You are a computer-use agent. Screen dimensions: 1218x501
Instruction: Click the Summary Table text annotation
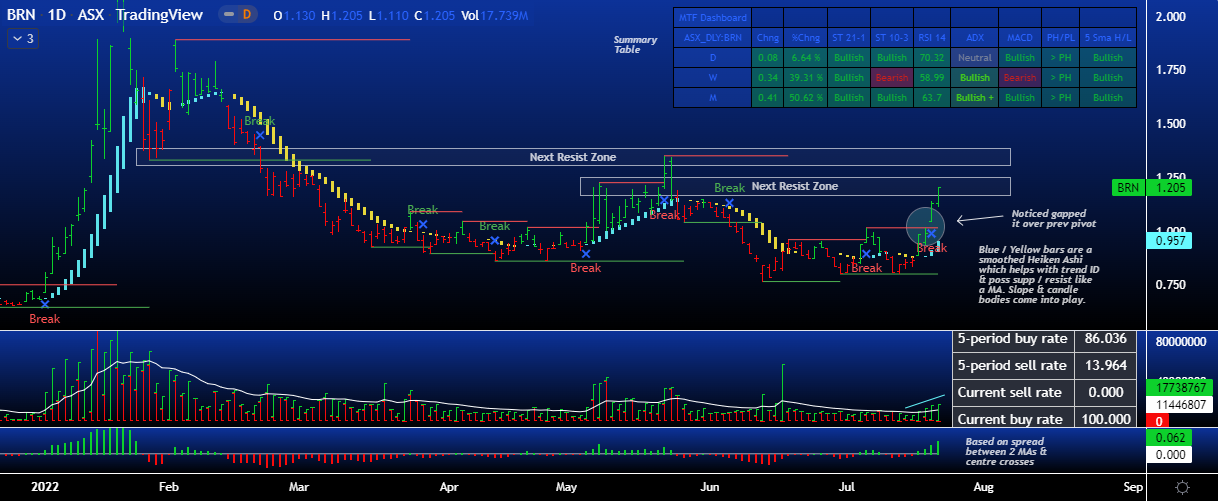pyautogui.click(x=635, y=45)
